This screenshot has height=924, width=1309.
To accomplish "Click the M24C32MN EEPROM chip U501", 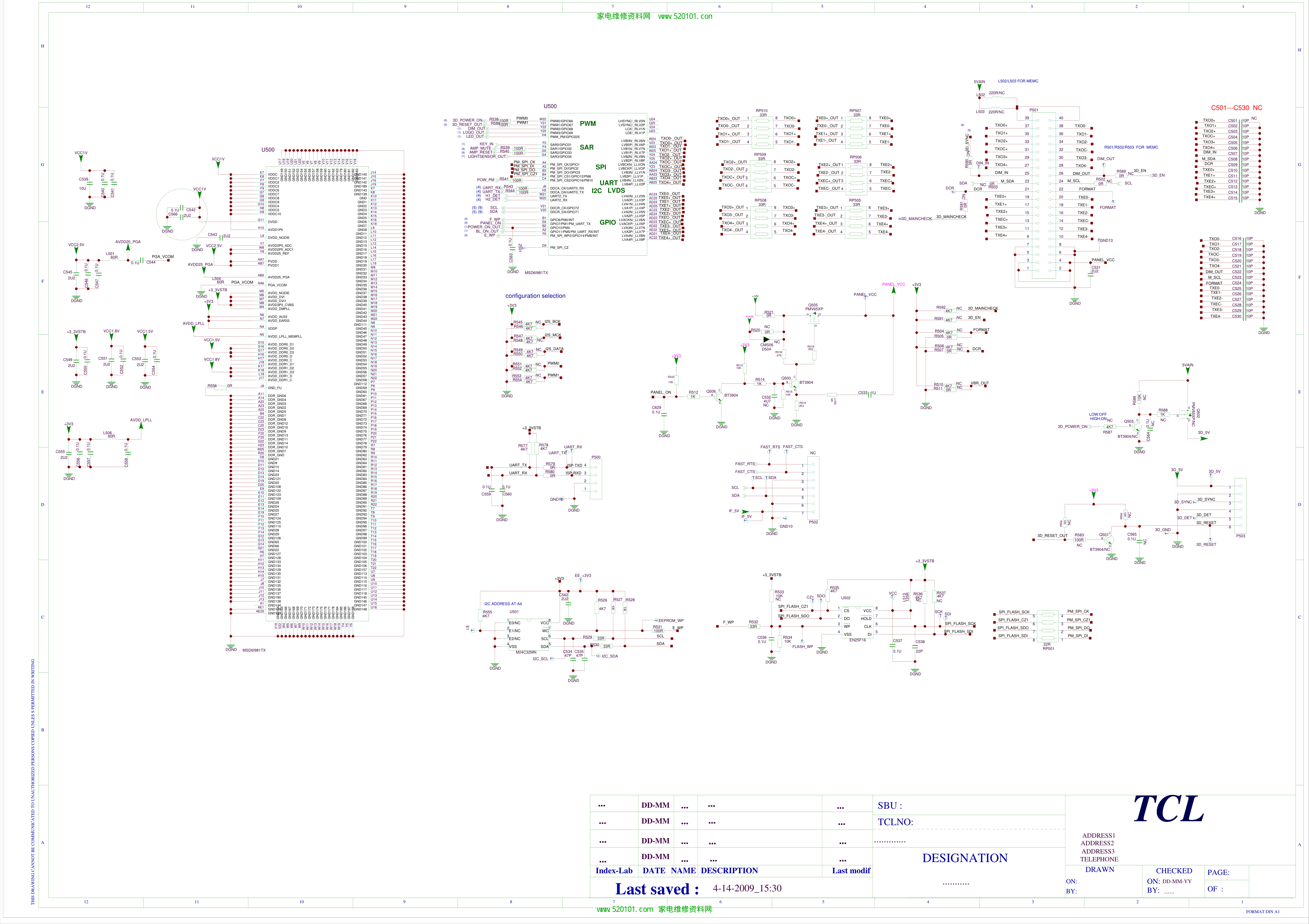I will tap(528, 634).
